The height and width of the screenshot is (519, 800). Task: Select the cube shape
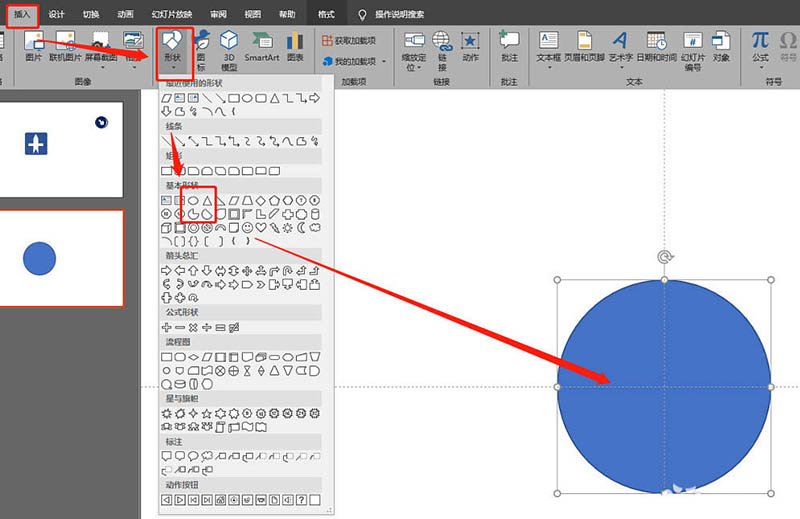[x=166, y=228]
